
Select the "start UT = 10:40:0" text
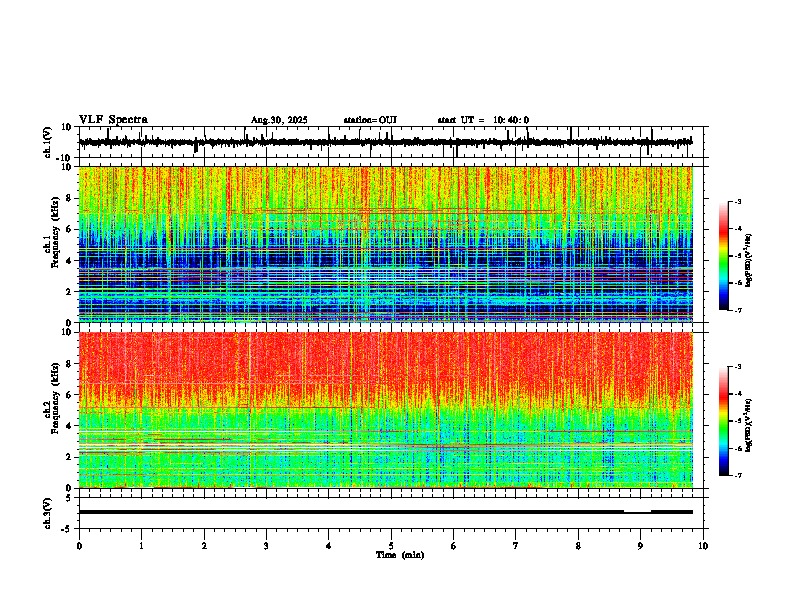483,120
